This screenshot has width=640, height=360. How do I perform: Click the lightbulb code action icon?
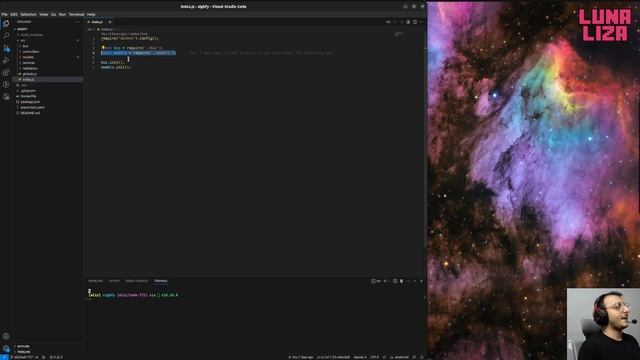tap(103, 48)
